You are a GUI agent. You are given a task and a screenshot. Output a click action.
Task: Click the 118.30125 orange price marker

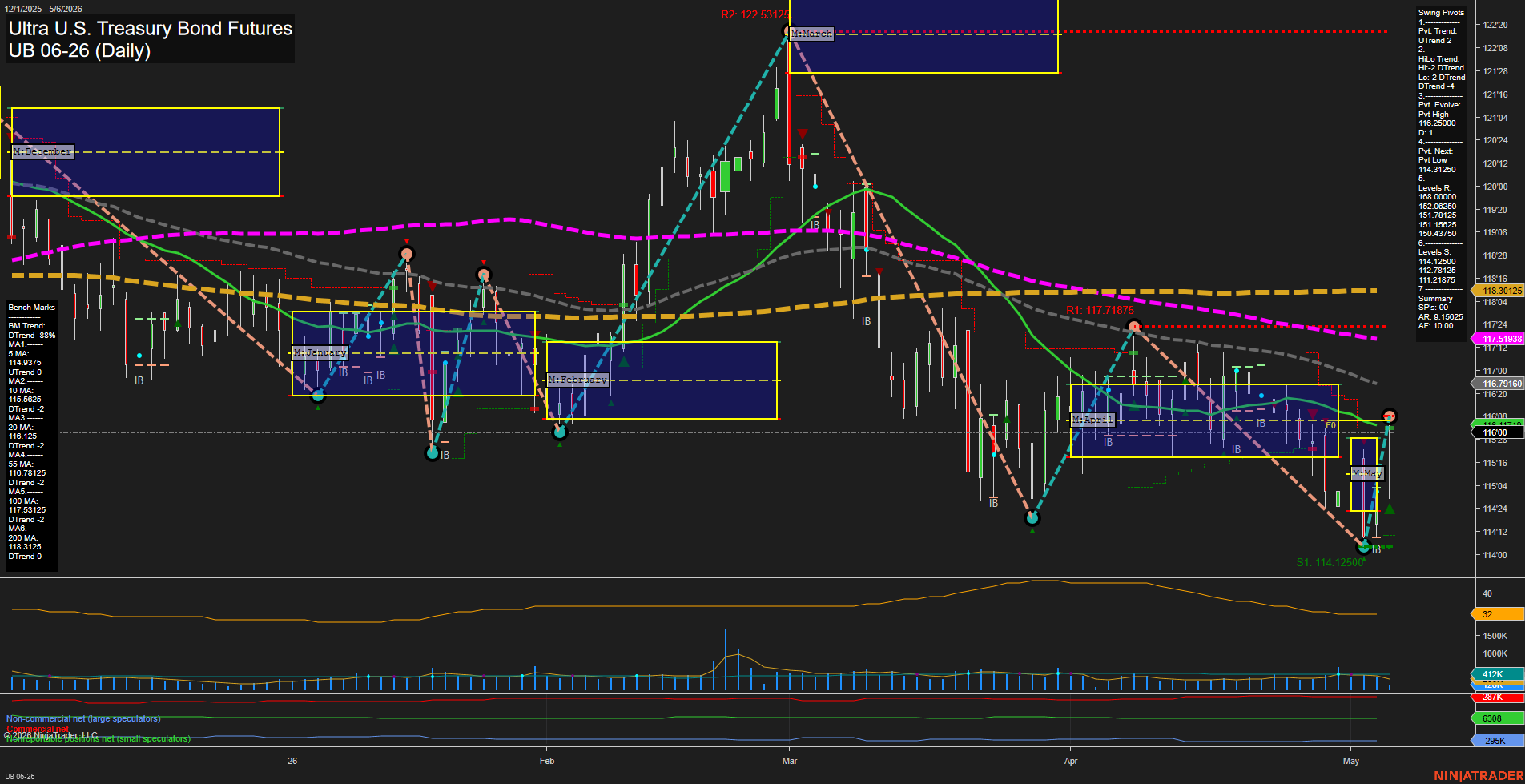[x=1498, y=291]
